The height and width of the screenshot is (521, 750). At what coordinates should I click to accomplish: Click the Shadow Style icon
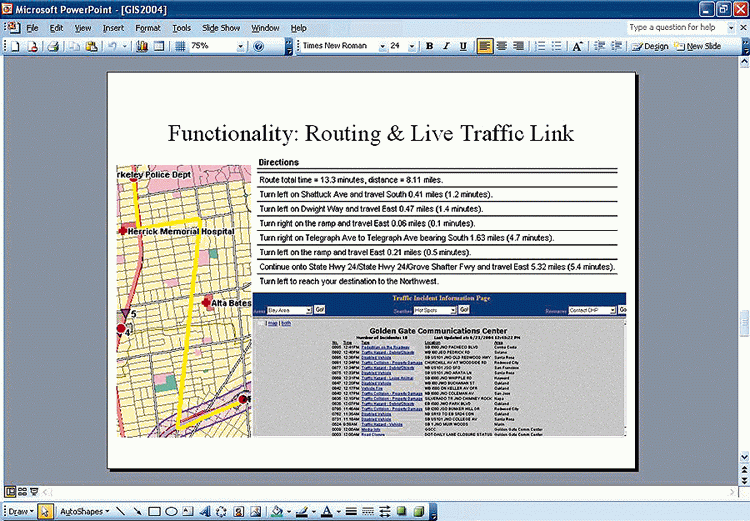tap(402, 511)
